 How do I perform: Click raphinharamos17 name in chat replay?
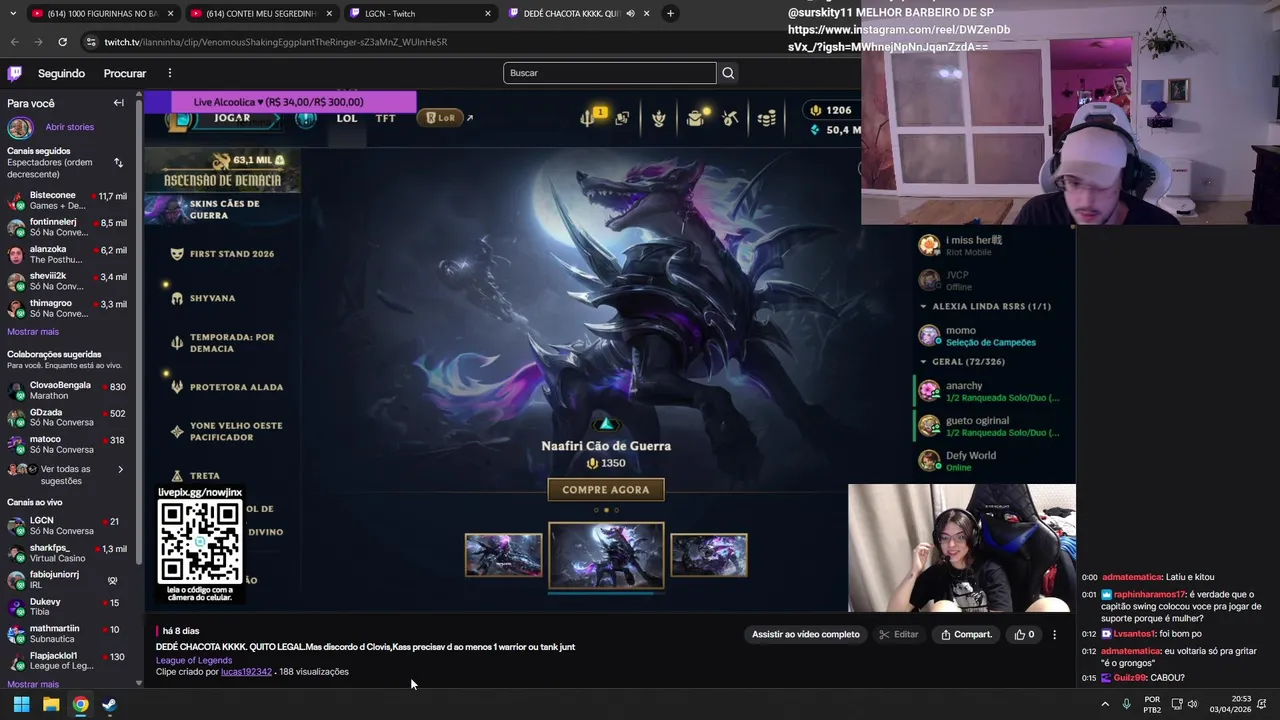(1150, 594)
